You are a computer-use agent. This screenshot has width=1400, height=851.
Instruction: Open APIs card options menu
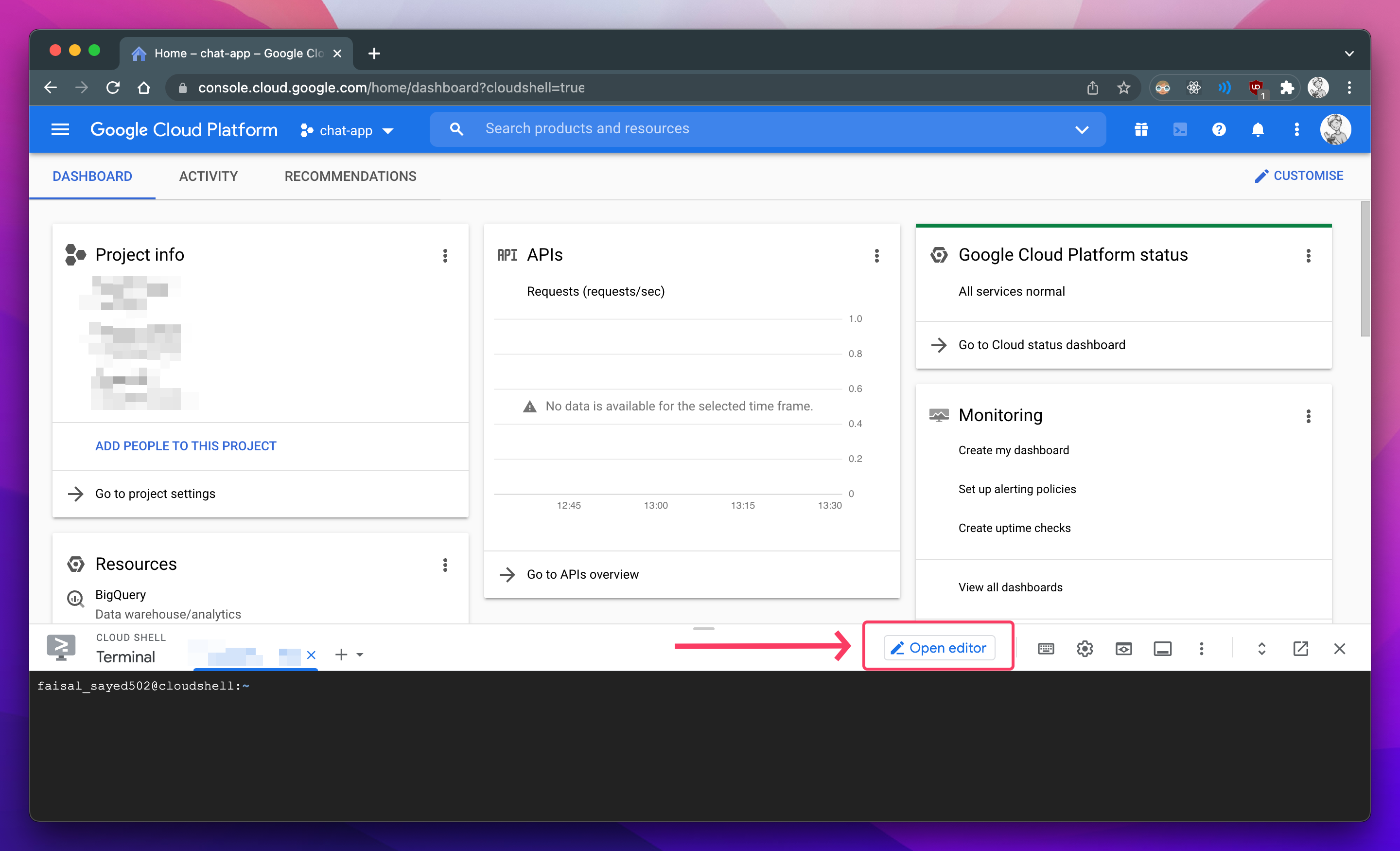pos(877,256)
